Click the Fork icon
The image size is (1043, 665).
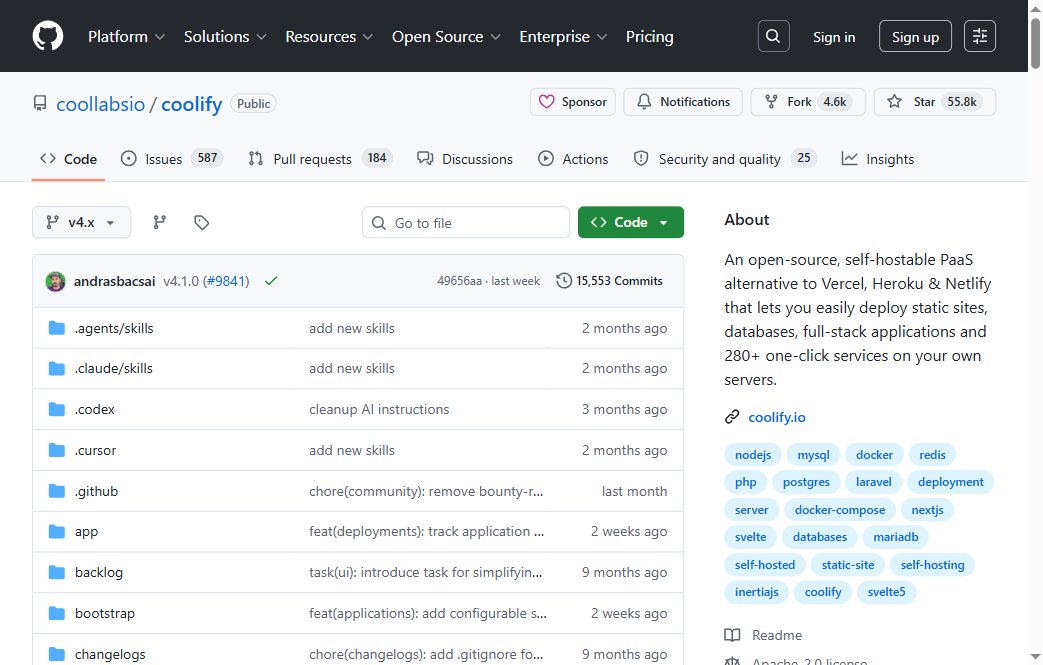pyautogui.click(x=771, y=102)
